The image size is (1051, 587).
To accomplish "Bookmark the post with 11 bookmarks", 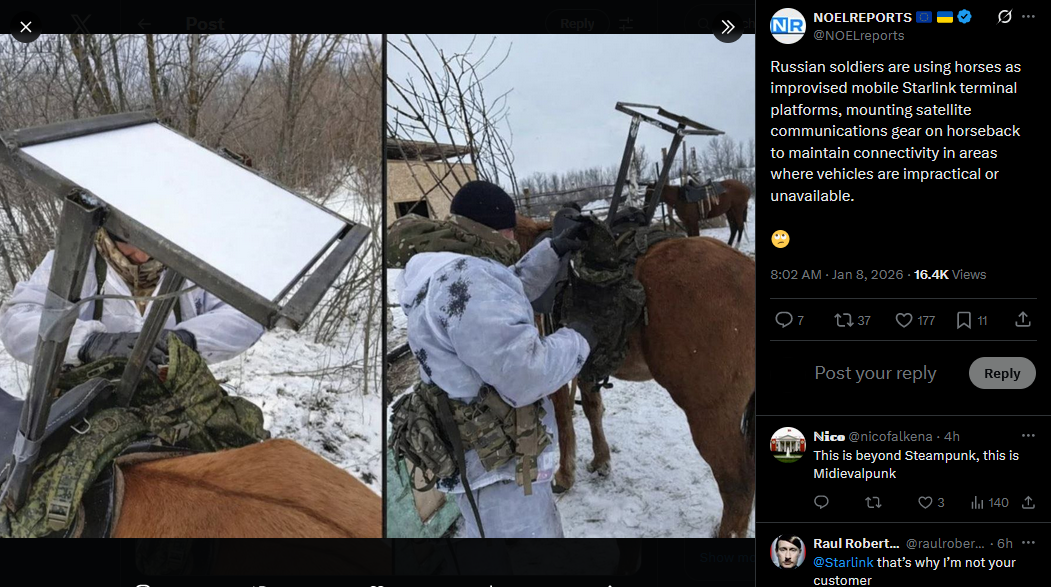I will pos(971,320).
